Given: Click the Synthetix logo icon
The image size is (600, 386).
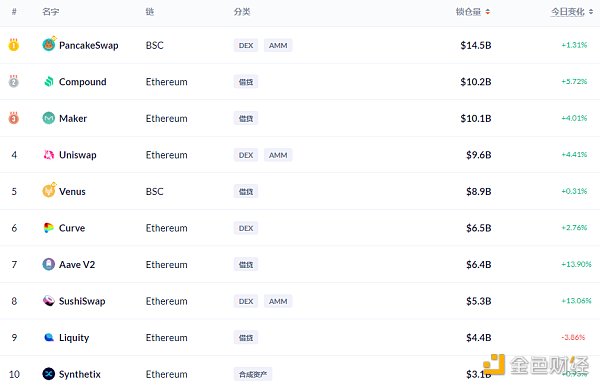Looking at the screenshot, I should tap(49, 374).
